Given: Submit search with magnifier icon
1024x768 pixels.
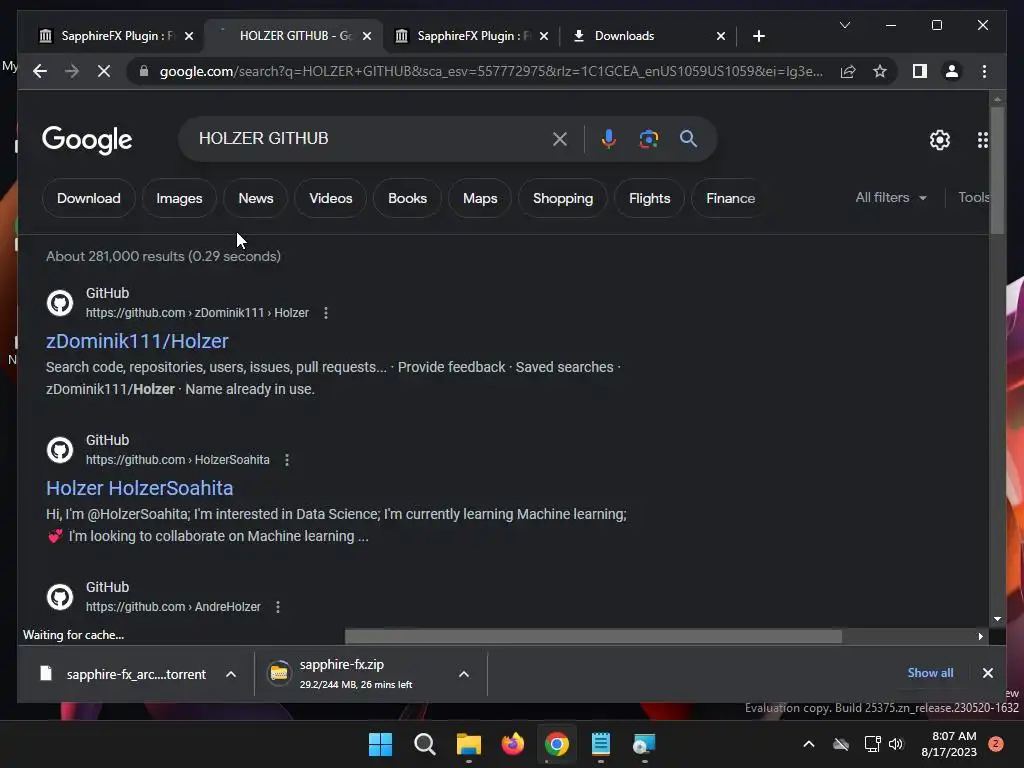Looking at the screenshot, I should tap(688, 138).
